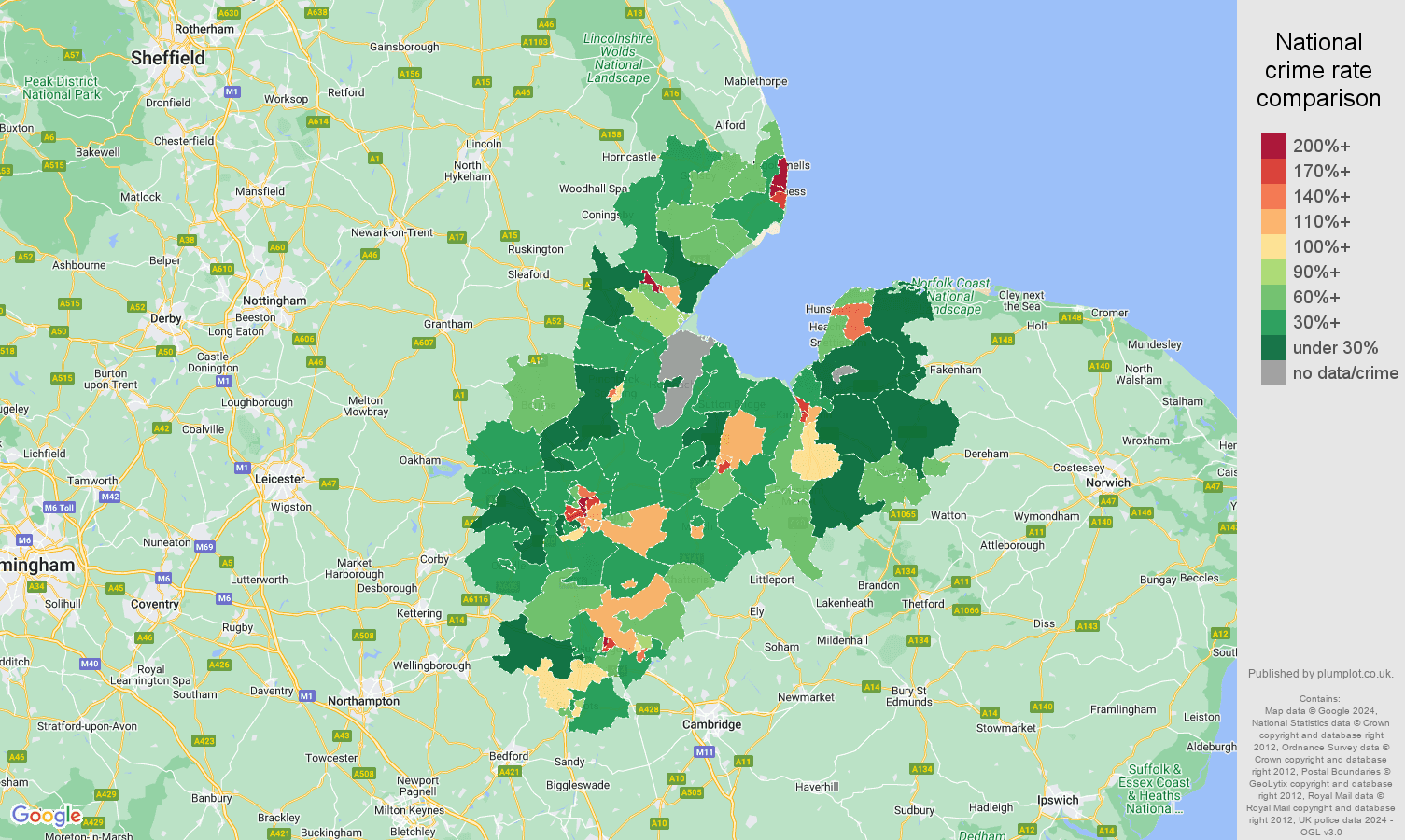Click the Norfolk Coast National Landscape label

point(950,296)
